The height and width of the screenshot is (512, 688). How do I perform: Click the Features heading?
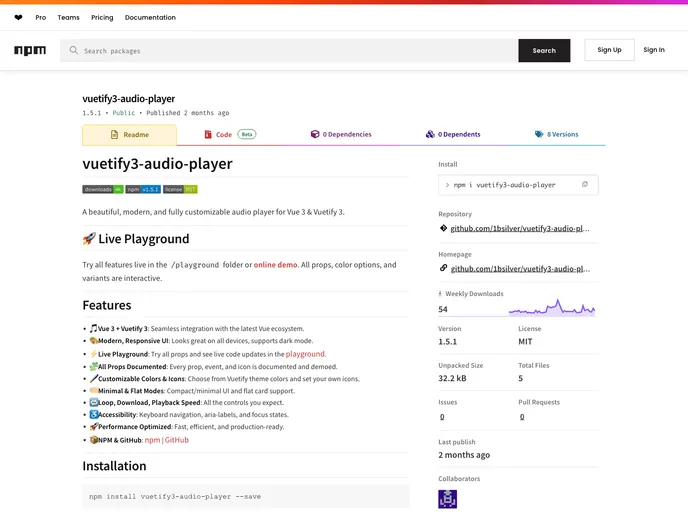click(107, 305)
